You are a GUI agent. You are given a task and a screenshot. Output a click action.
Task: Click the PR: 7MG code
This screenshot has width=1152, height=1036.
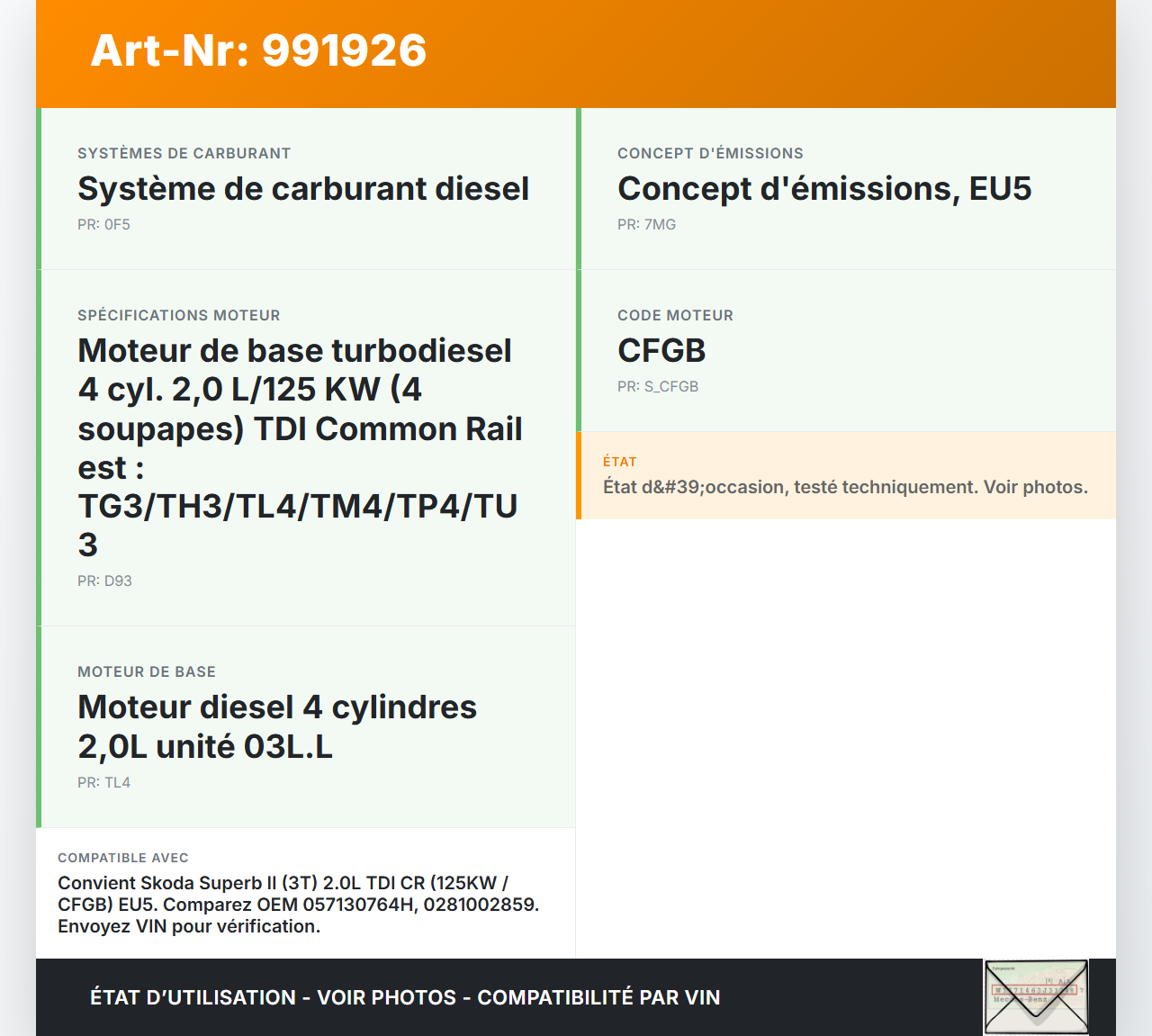pos(646,225)
